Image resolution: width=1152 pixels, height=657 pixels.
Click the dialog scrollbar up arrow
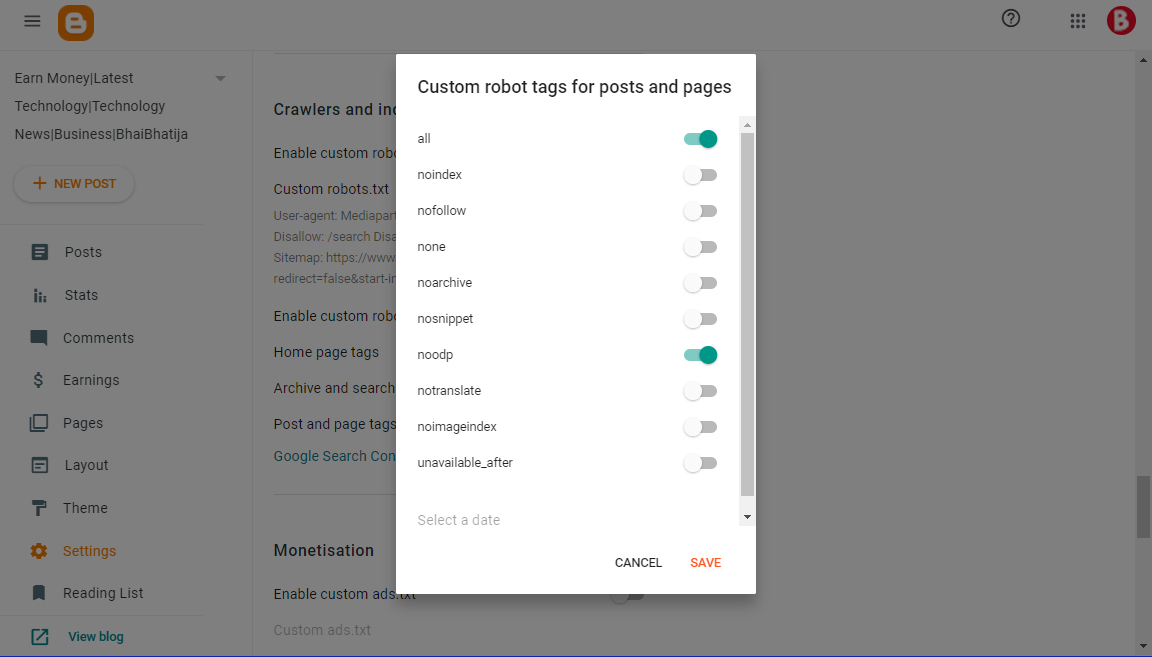tap(747, 125)
